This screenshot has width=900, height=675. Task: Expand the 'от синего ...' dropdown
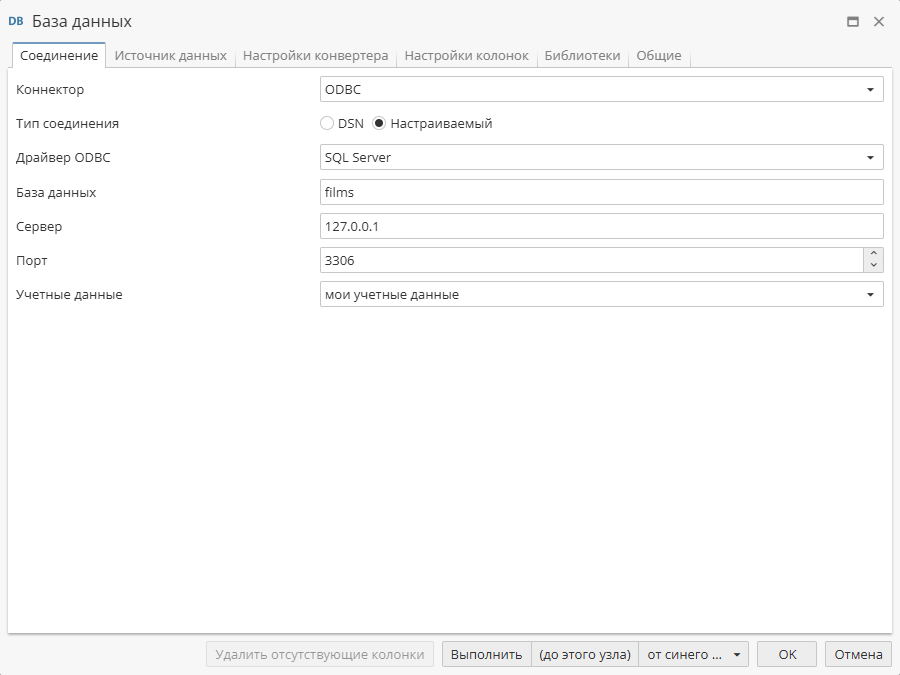pos(737,653)
